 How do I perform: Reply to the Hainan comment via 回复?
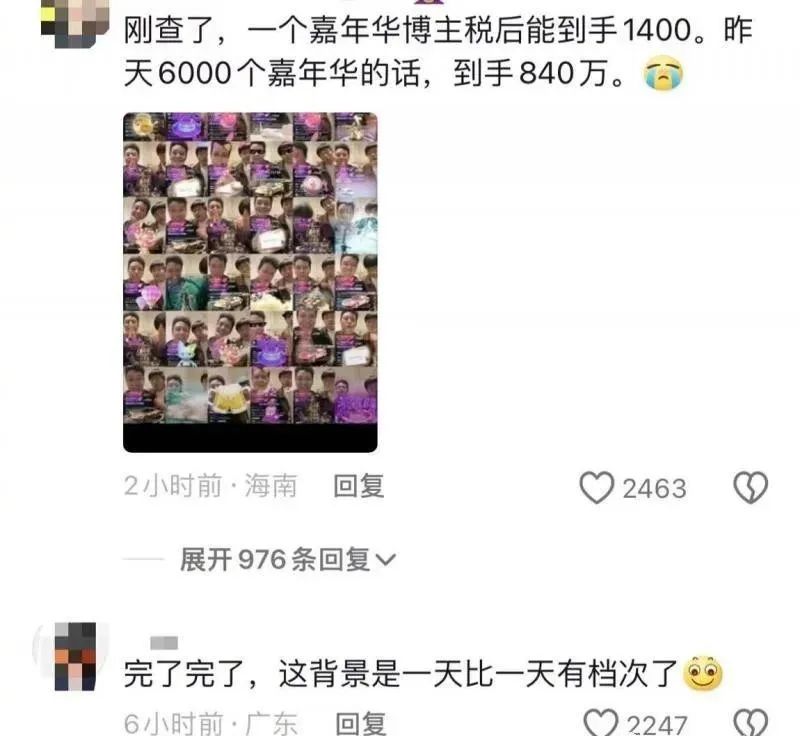[359, 486]
